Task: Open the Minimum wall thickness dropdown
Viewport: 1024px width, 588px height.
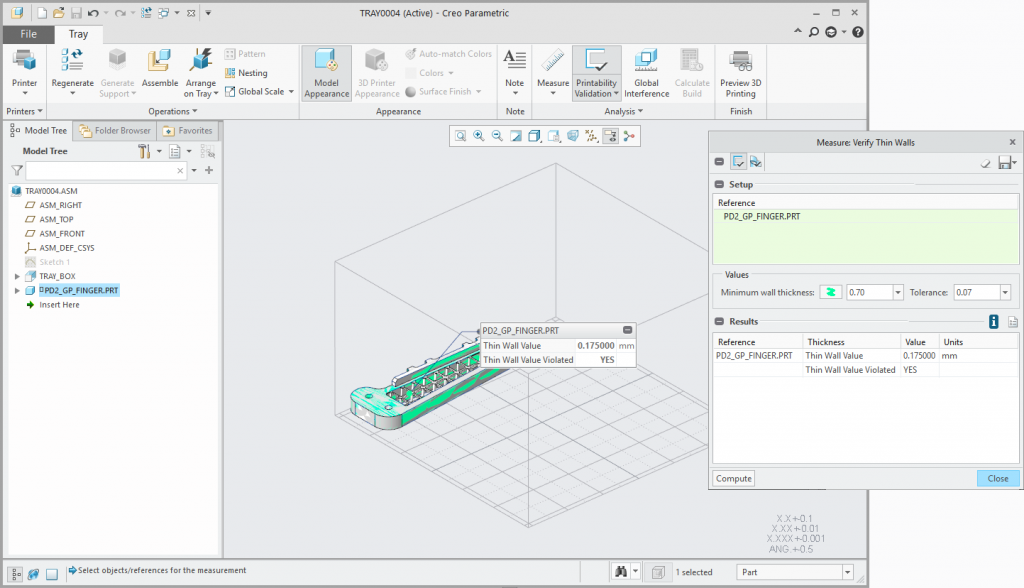Action: (x=898, y=293)
